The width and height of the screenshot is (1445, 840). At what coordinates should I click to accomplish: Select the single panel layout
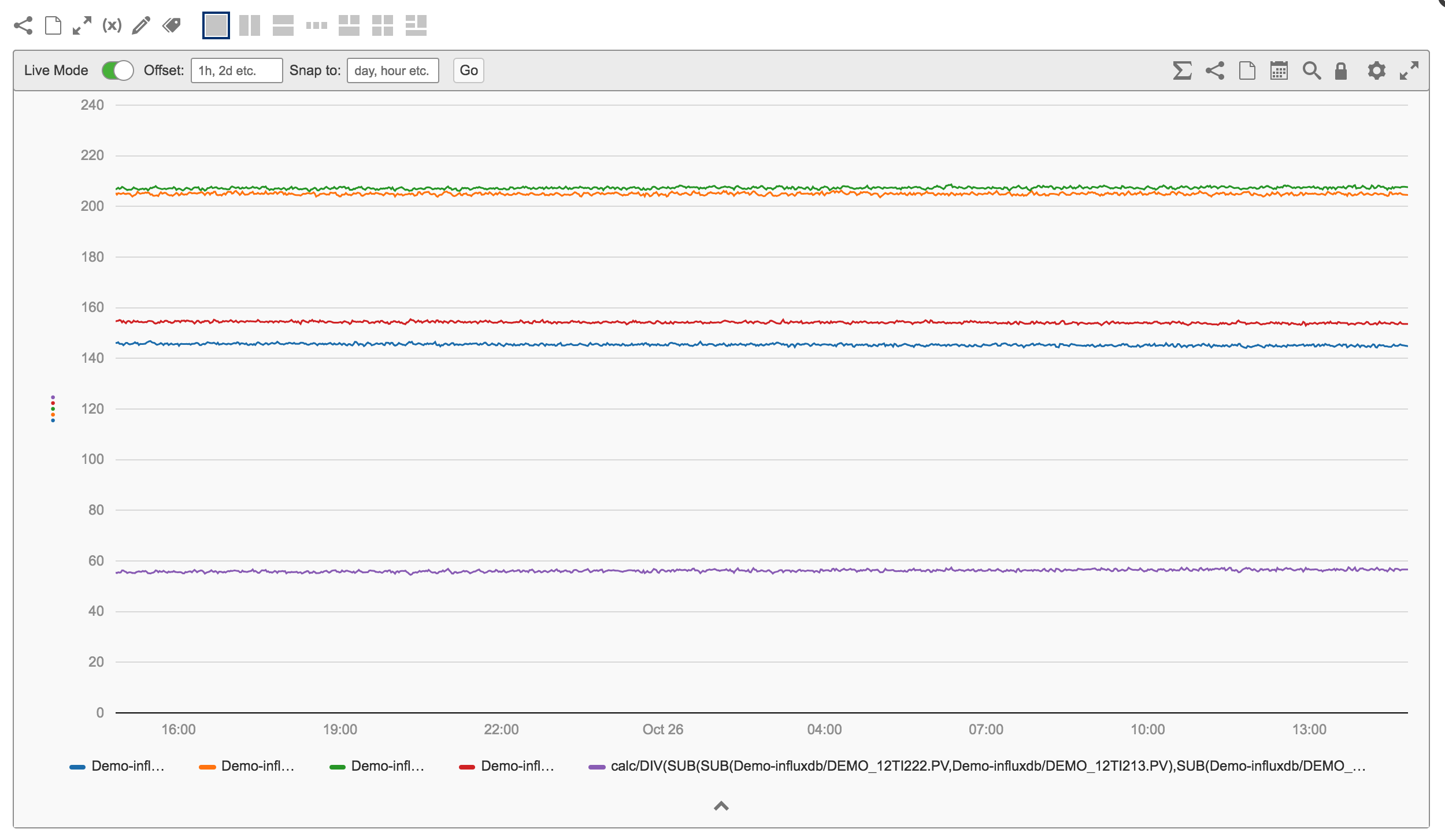pos(216,25)
